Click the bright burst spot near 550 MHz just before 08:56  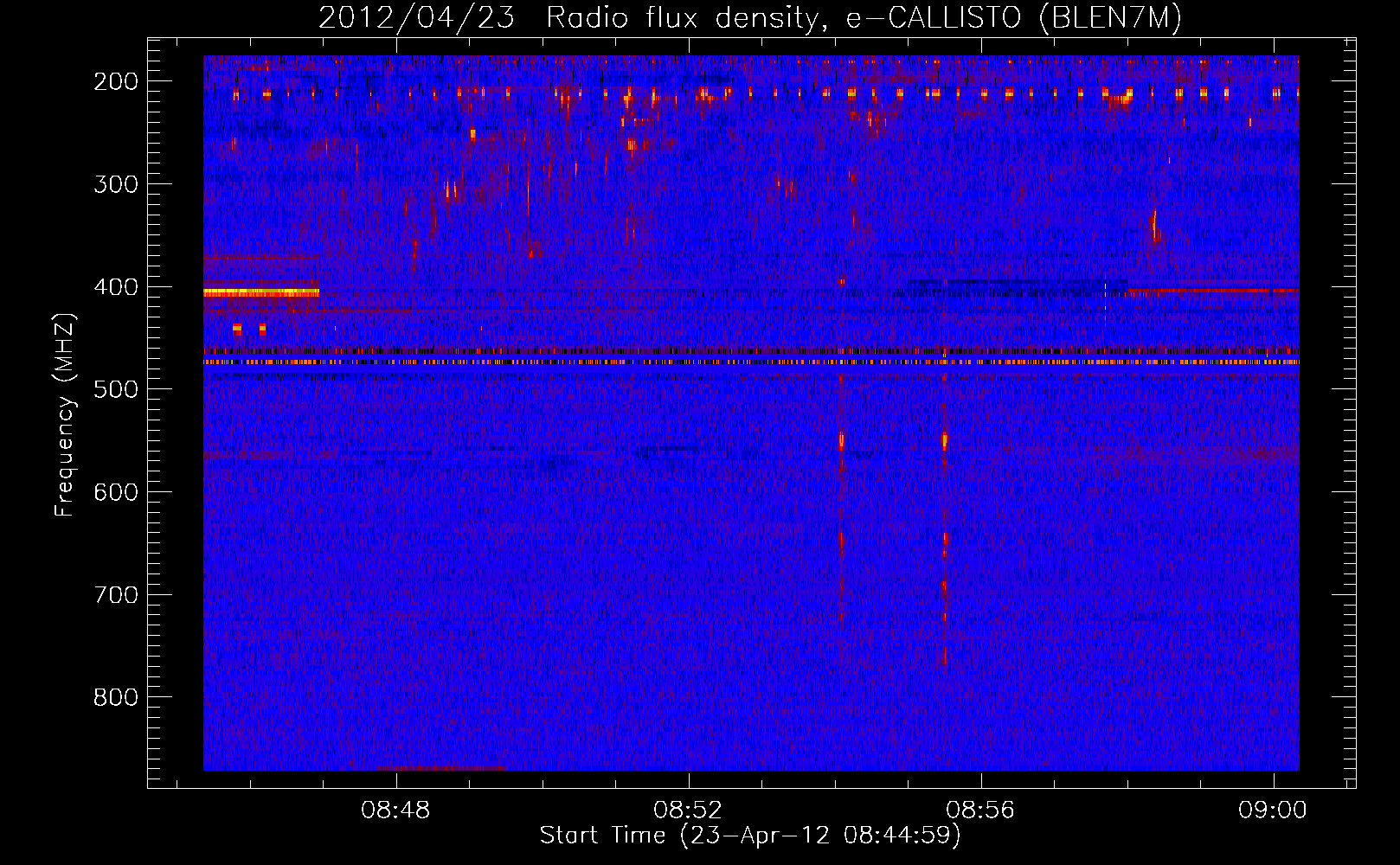tap(945, 440)
